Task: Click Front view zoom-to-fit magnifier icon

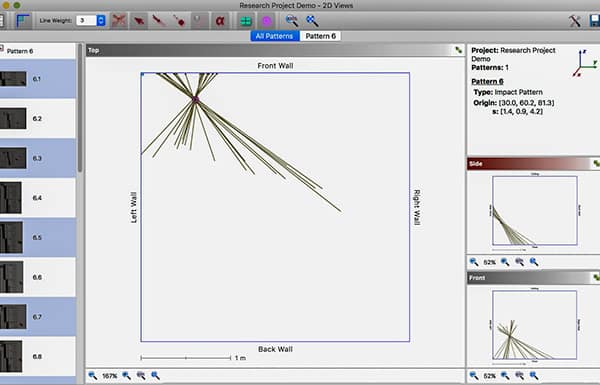Action: [x=534, y=376]
